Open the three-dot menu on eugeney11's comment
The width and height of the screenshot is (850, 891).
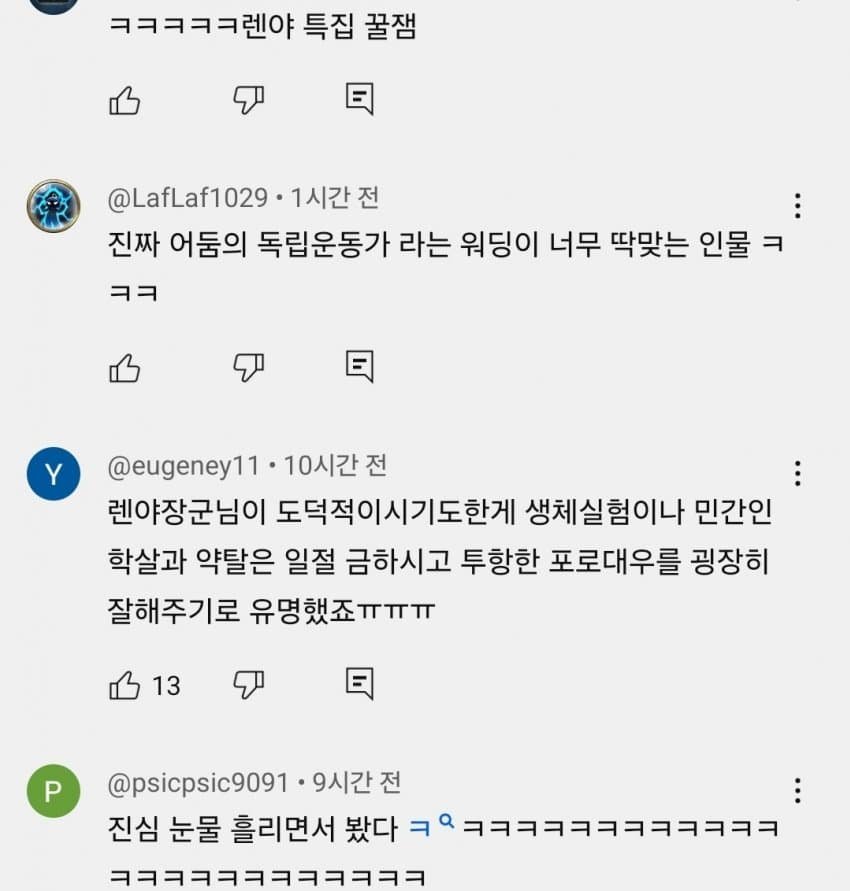tap(797, 472)
